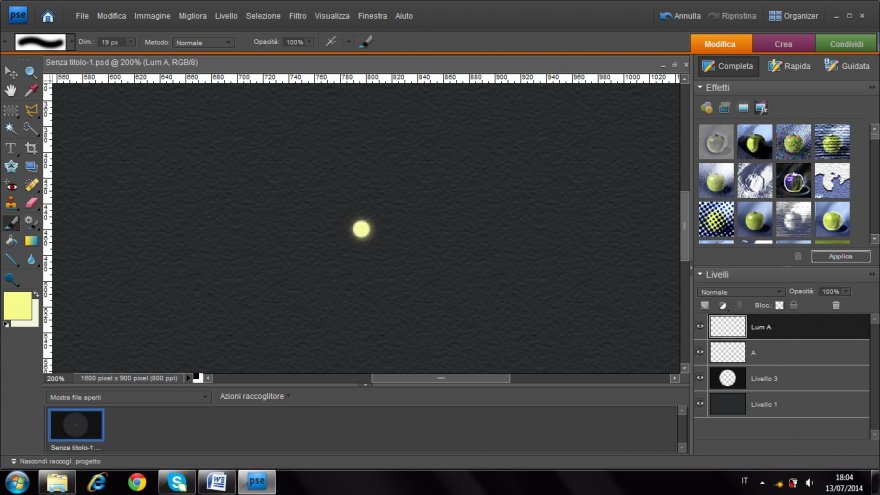The height and width of the screenshot is (495, 880).
Task: Select the Zoom tool in the toolbox
Action: (31, 72)
